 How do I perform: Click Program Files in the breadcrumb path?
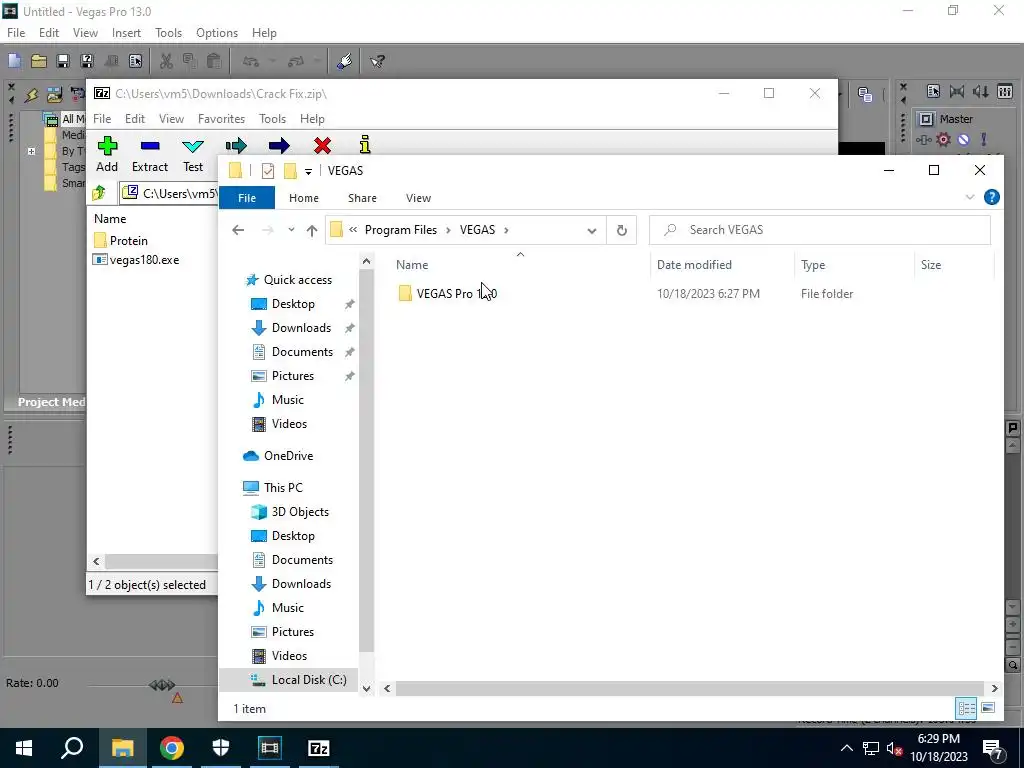click(x=400, y=230)
